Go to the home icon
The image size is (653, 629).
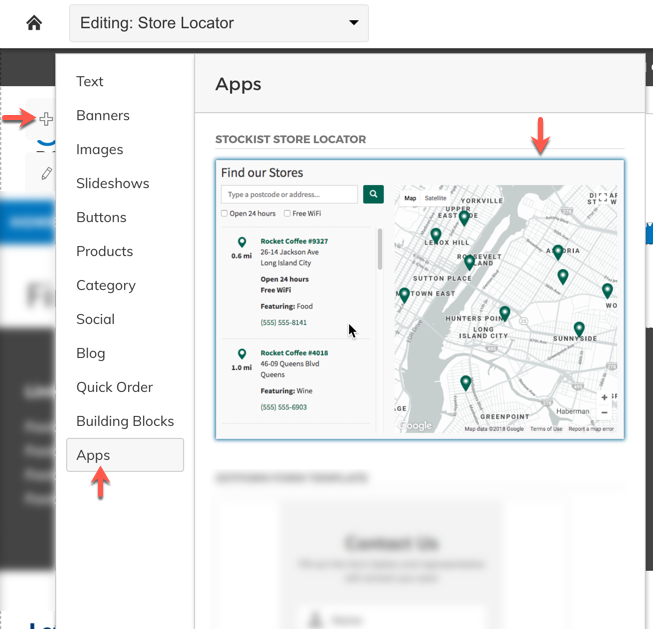click(x=34, y=23)
